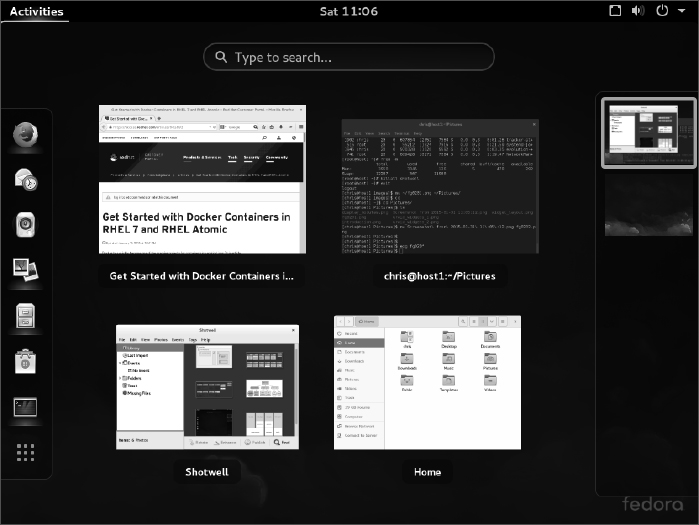Switch to the second empty workspace

click(x=649, y=205)
